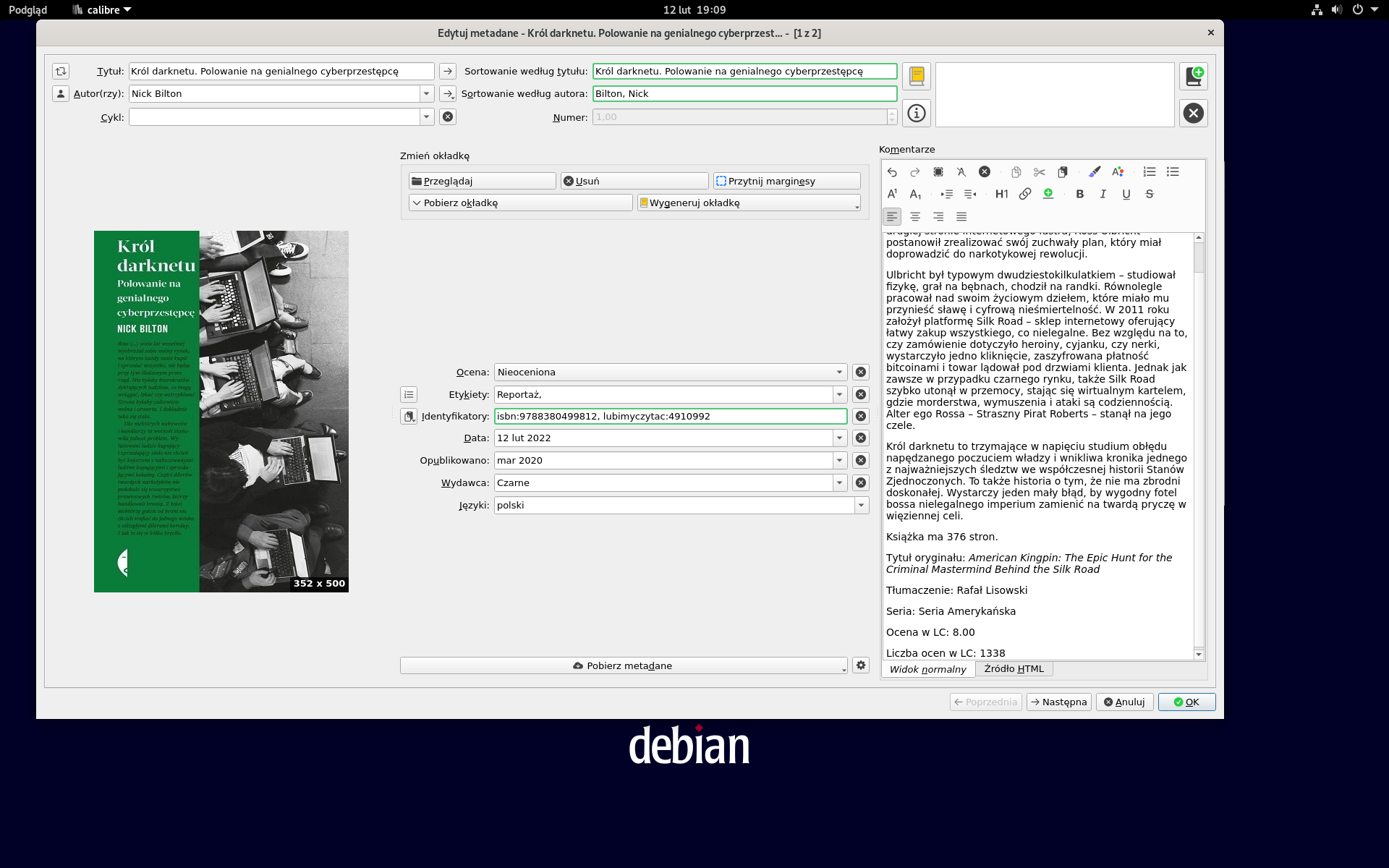This screenshot has height=868, width=1389.
Task: Toggle bold formatting in comments
Action: [1079, 194]
